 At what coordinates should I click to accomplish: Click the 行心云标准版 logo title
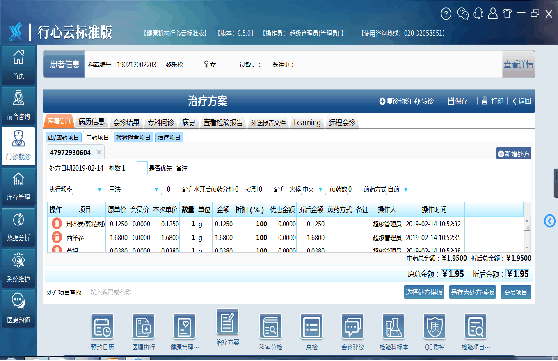point(75,32)
